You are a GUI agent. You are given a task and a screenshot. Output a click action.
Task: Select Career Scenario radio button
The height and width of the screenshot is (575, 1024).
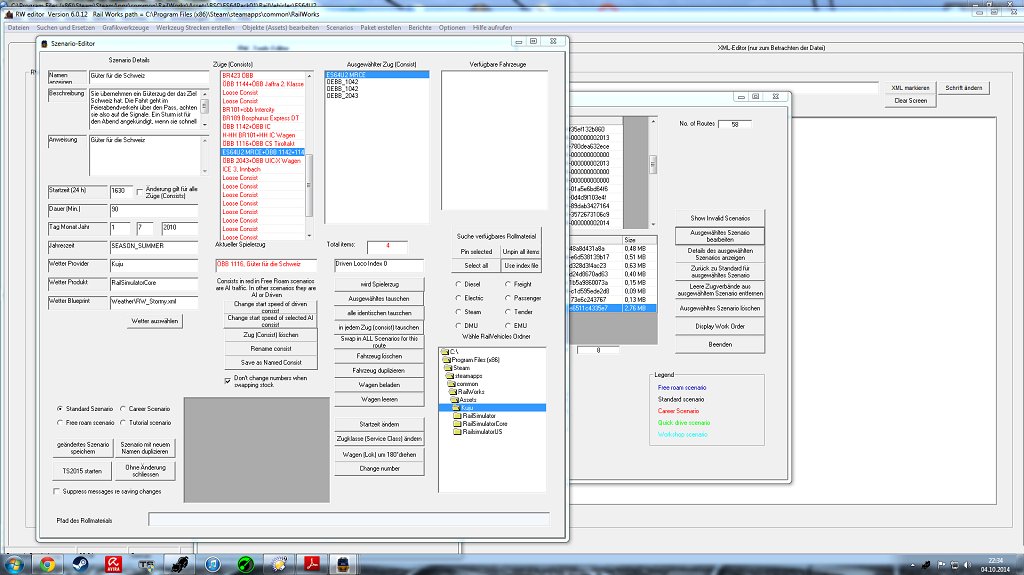(123, 409)
